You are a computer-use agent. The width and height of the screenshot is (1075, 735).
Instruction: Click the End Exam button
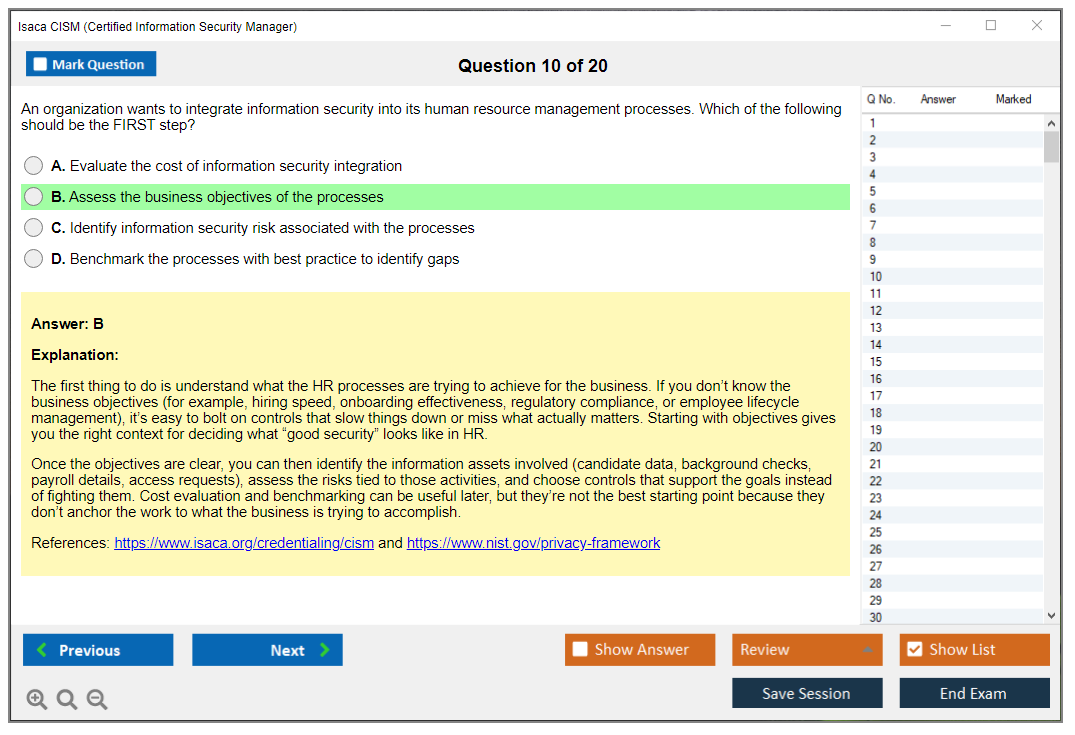click(974, 693)
